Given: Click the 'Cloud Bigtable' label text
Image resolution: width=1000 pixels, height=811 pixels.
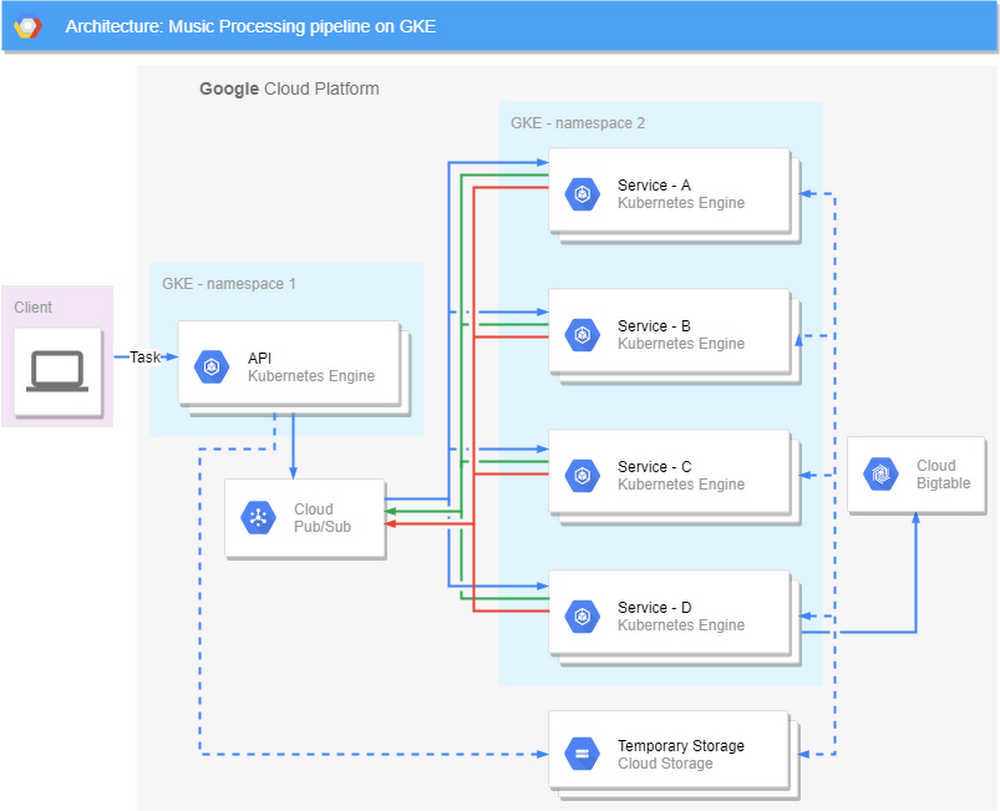Looking at the screenshot, I should (943, 474).
